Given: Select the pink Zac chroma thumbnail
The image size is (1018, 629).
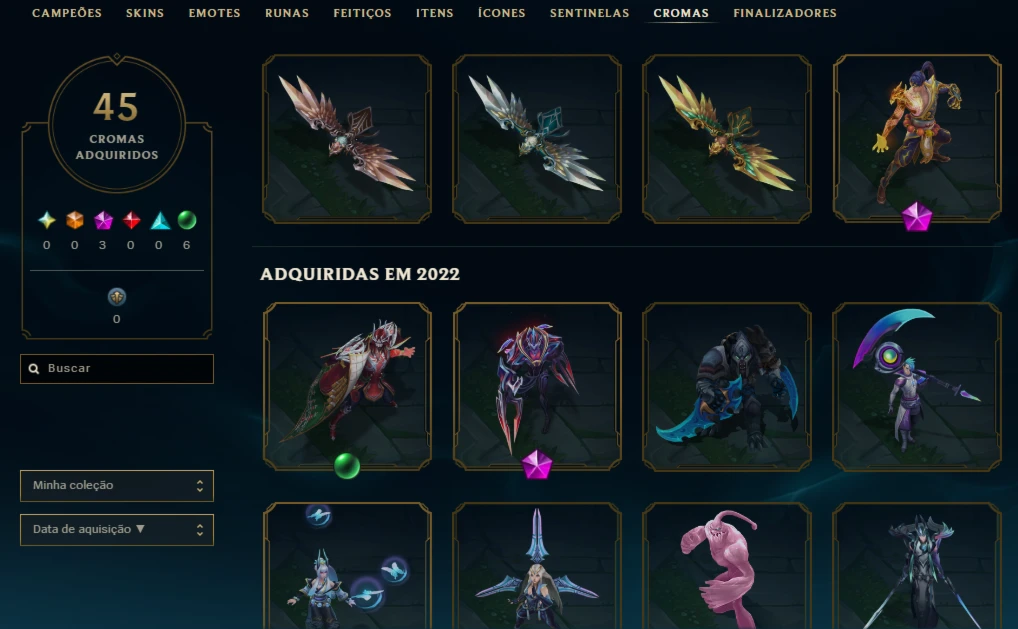Looking at the screenshot, I should tap(726, 565).
